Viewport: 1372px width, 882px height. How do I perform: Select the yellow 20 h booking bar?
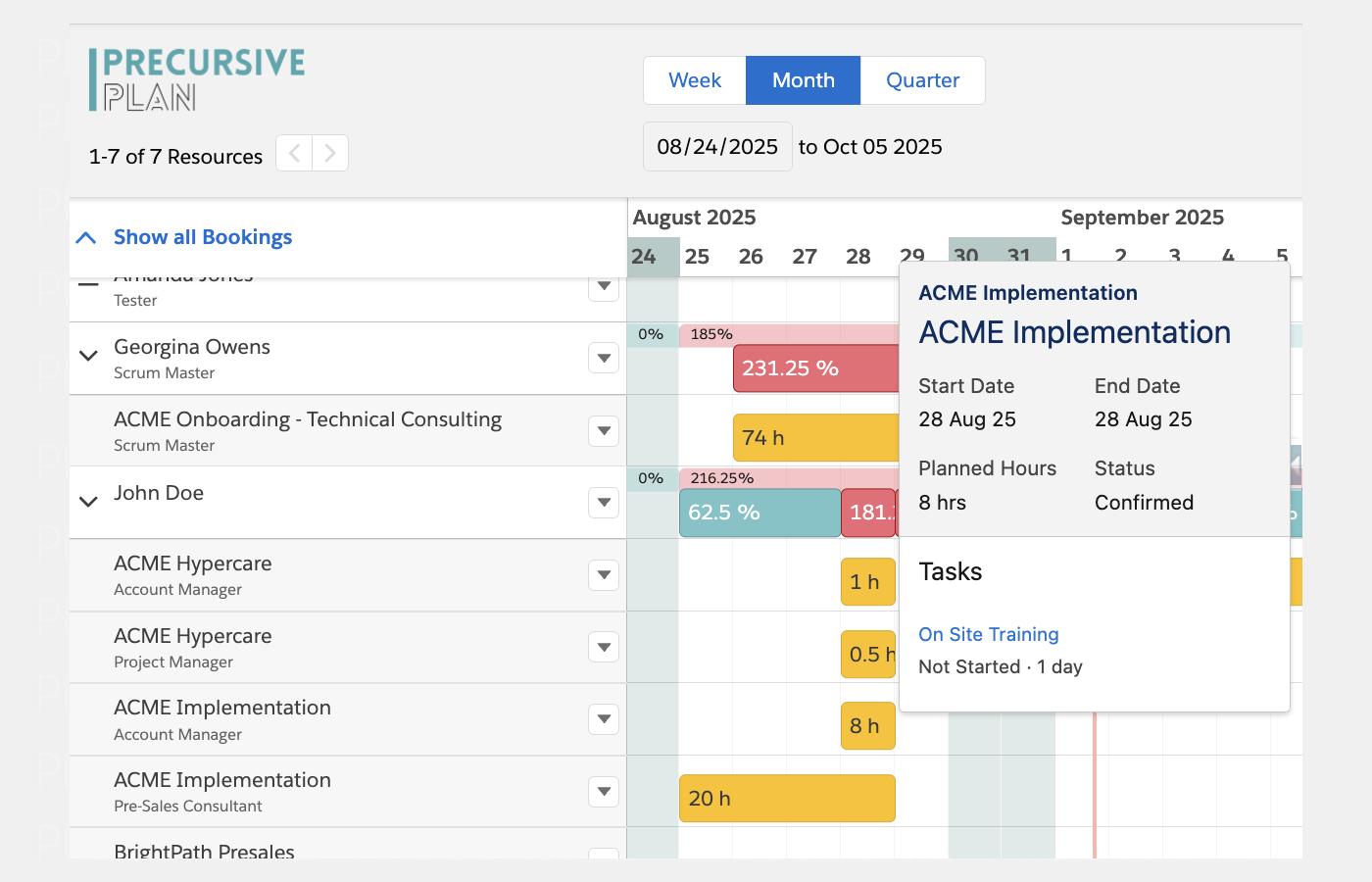point(787,799)
